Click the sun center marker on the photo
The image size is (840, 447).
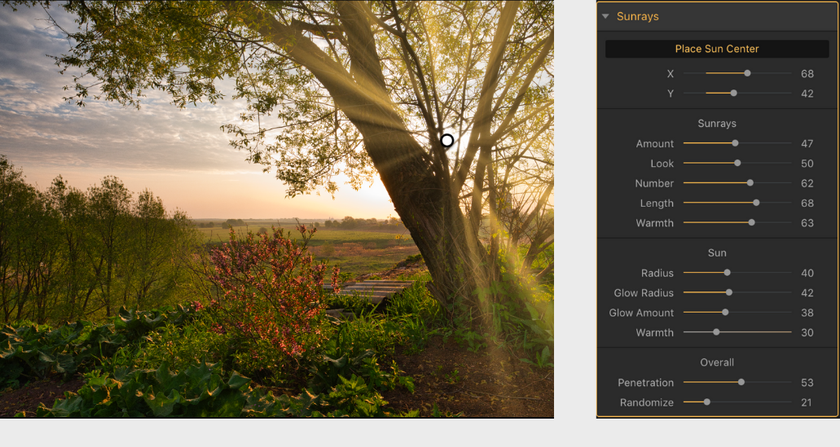(447, 140)
